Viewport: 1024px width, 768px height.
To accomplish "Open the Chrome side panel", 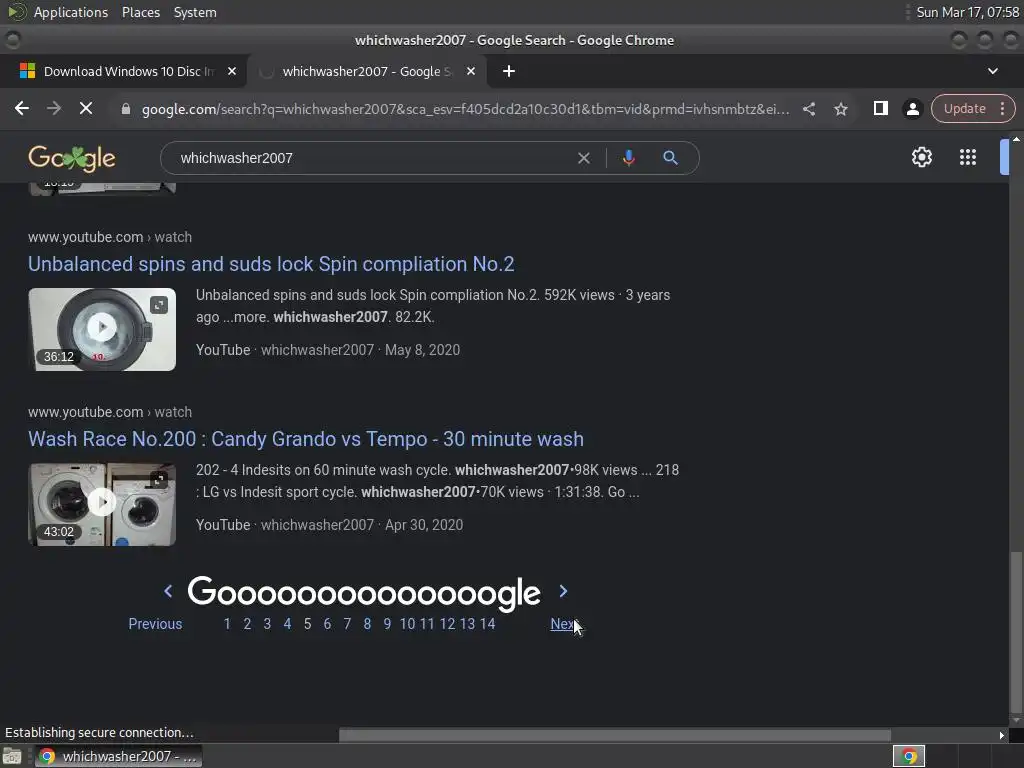I will [880, 108].
